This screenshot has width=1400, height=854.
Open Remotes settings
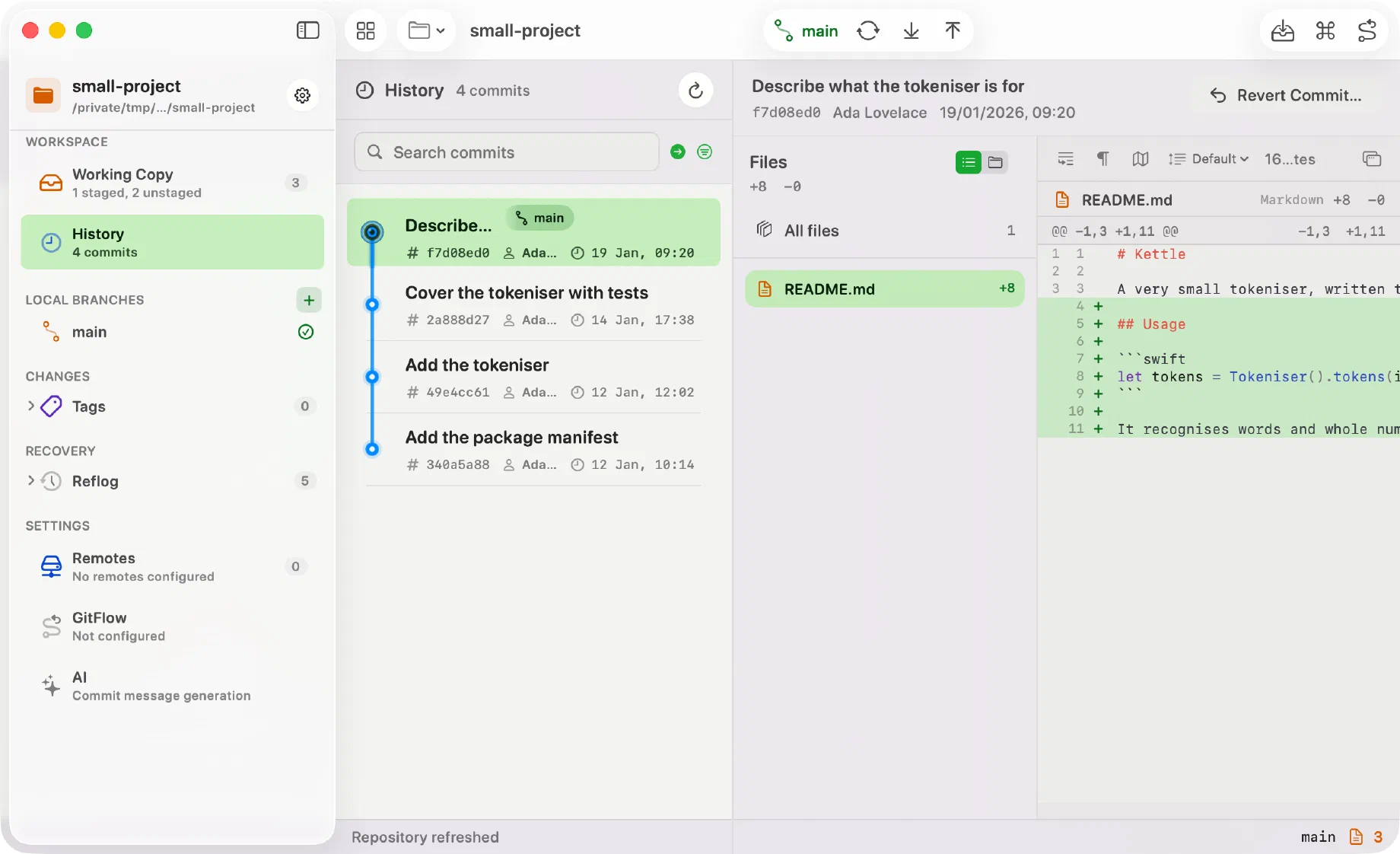click(173, 566)
